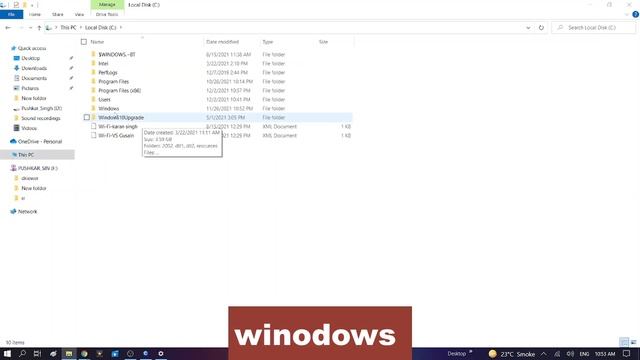Open the recent locations dropdown arrow
This screenshot has width=640, height=360.
(x=30, y=28)
